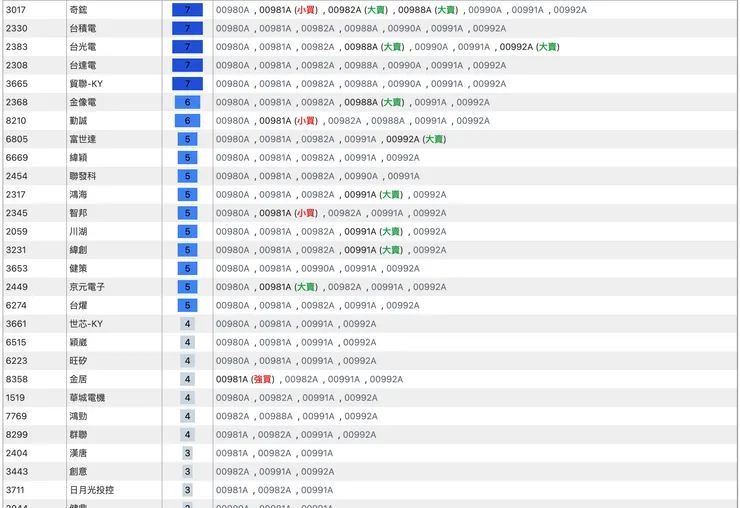Click stock code 3017
Image resolution: width=740 pixels, height=508 pixels.
(16, 10)
